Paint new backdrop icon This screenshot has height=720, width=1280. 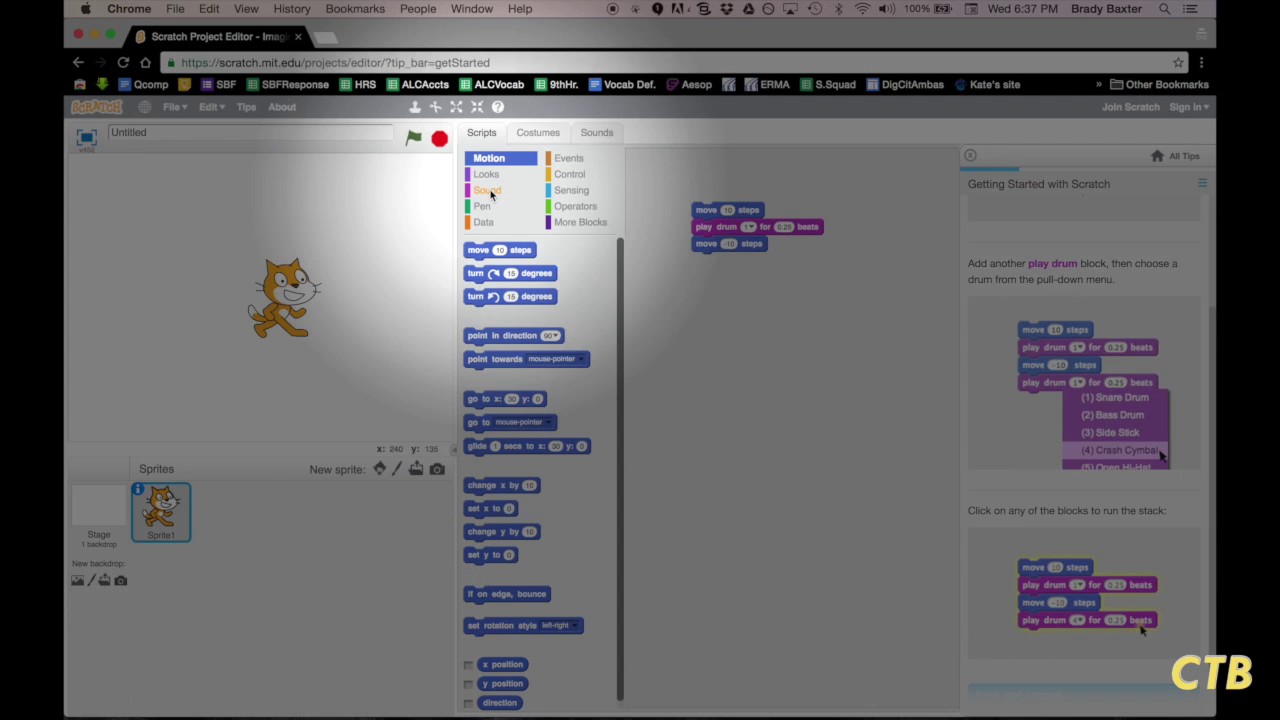pyautogui.click(x=91, y=580)
